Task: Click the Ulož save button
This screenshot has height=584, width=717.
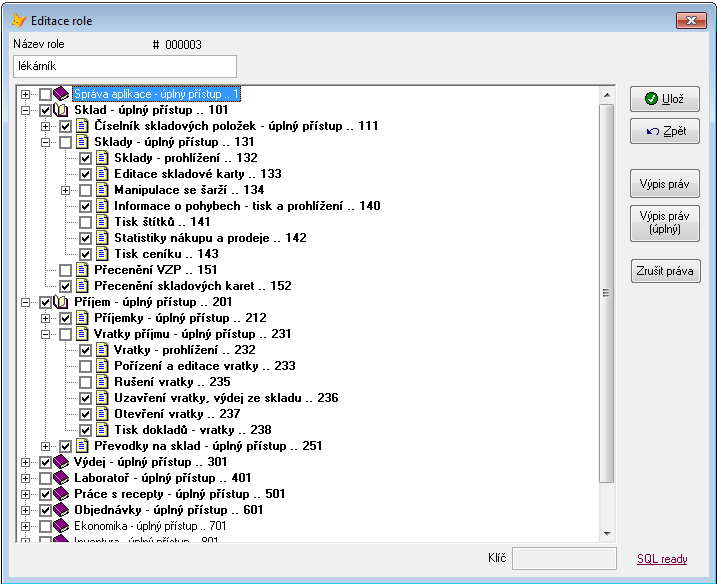Action: click(664, 98)
